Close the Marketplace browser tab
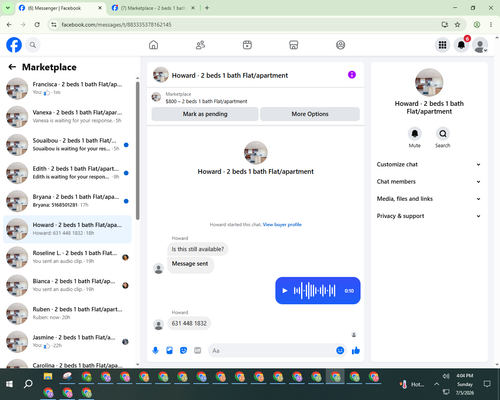This screenshot has width=500, height=400. 193,8
